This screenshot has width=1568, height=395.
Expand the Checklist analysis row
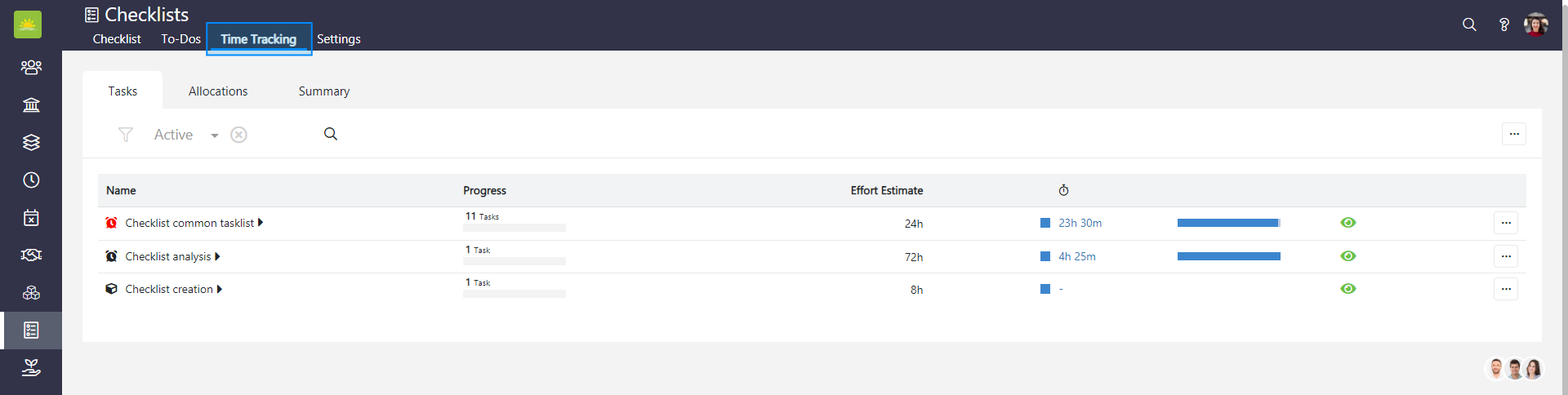point(217,256)
